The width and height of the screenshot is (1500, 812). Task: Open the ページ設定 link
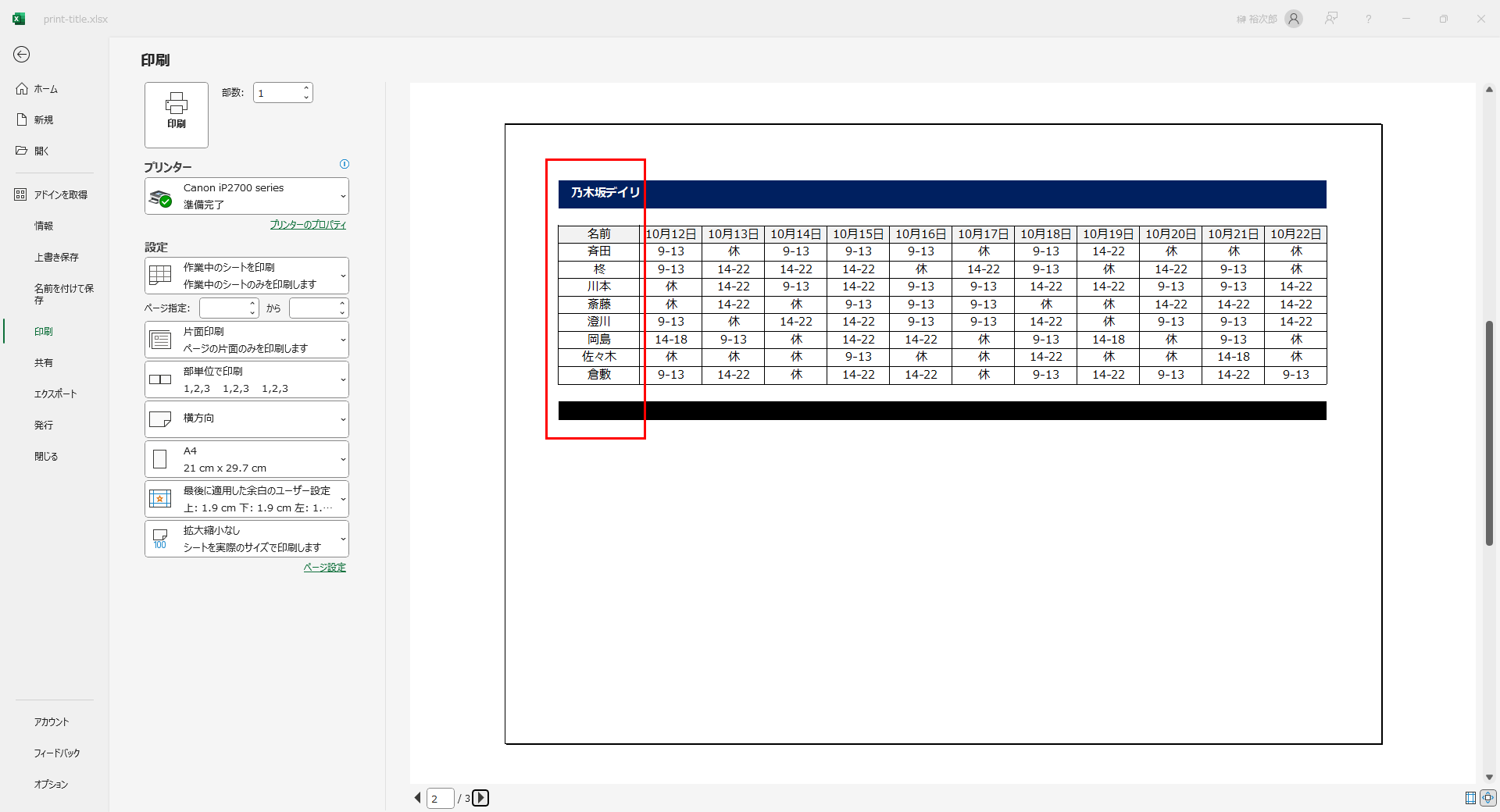click(x=325, y=568)
